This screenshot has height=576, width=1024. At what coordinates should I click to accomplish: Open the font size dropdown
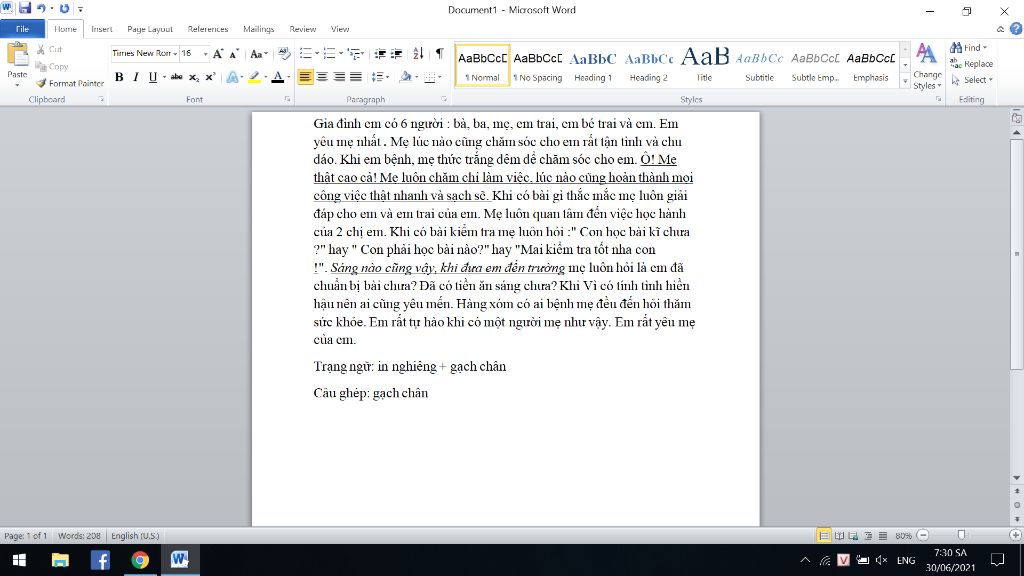[x=205, y=54]
